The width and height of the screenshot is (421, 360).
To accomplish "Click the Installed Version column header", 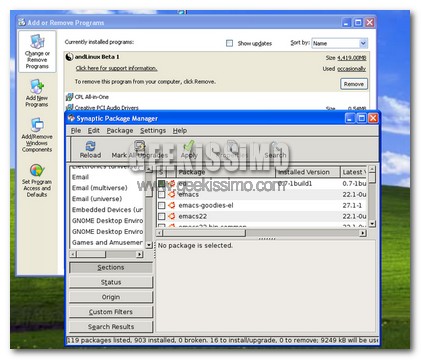I will (x=308, y=172).
